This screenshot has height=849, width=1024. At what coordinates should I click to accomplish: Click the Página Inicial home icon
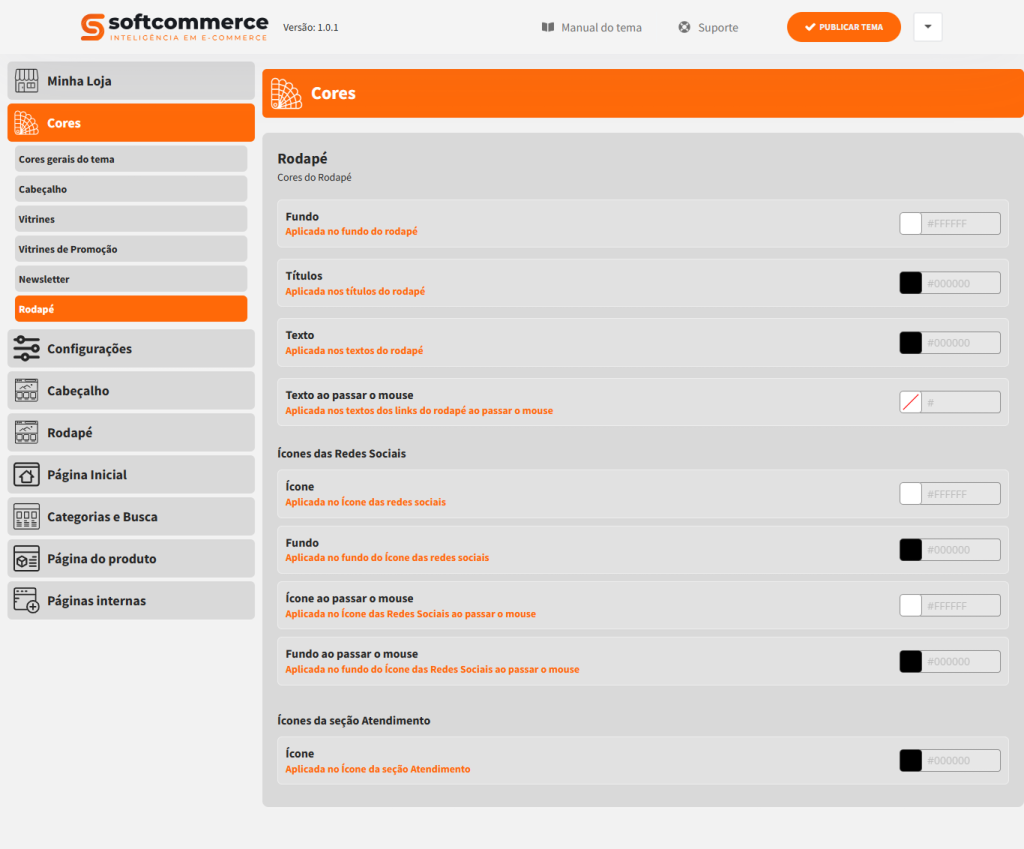27,475
